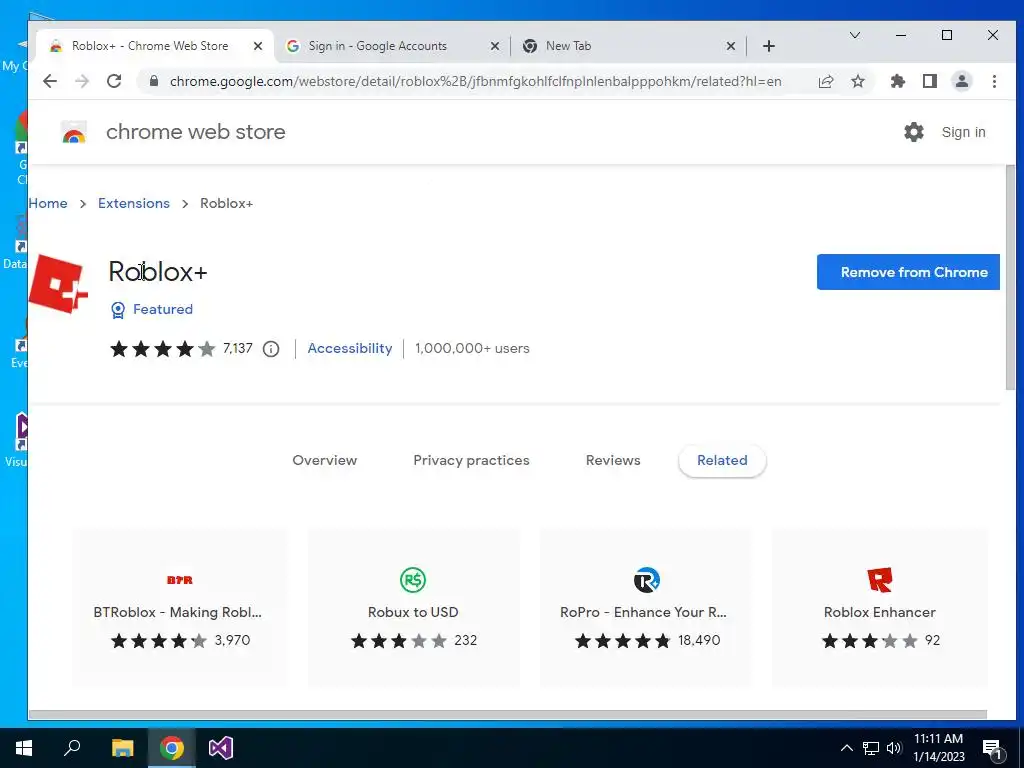The image size is (1024, 768).
Task: Click the RoPro extension icon
Action: pyautogui.click(x=647, y=579)
